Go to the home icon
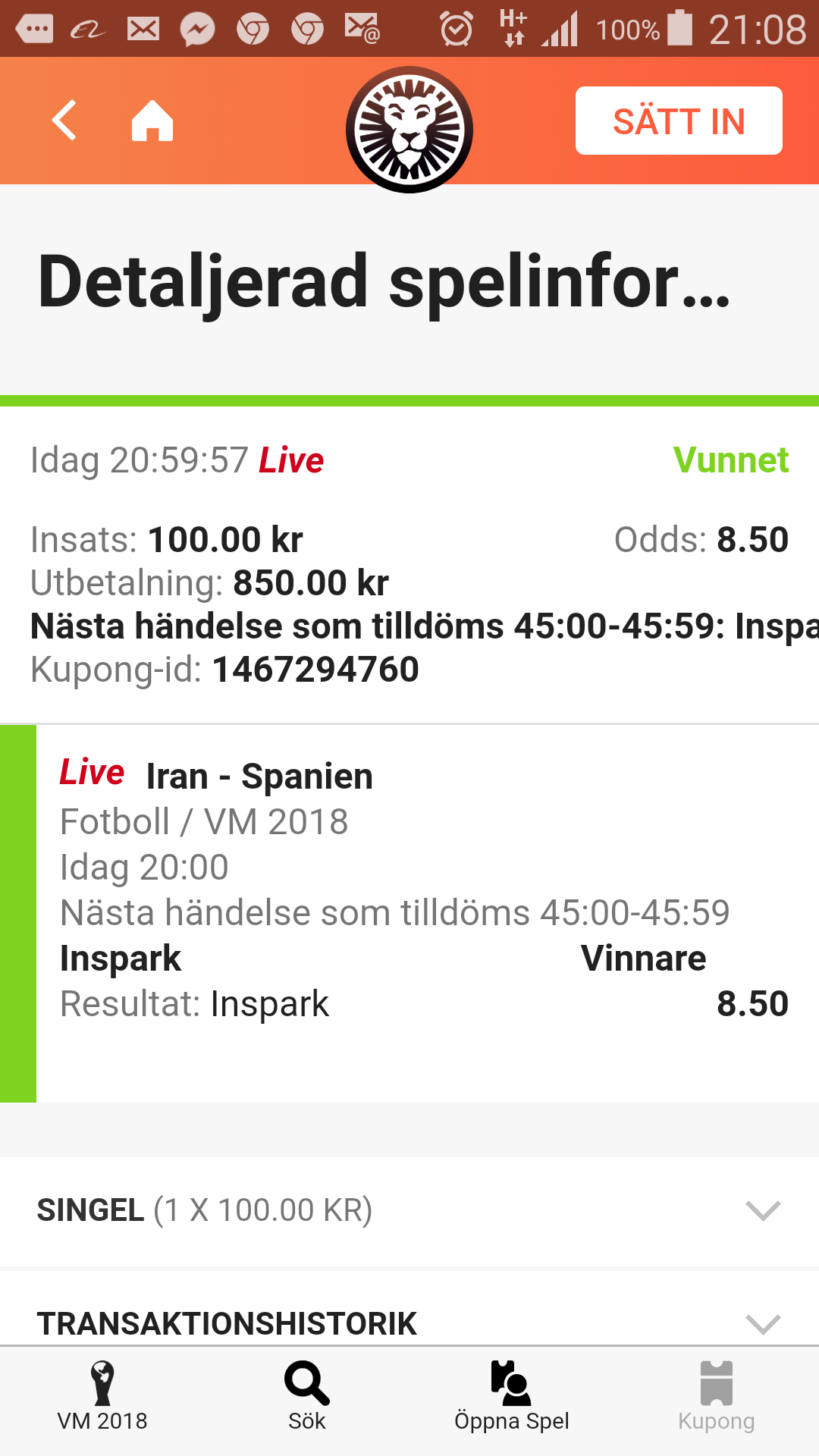 point(152,121)
